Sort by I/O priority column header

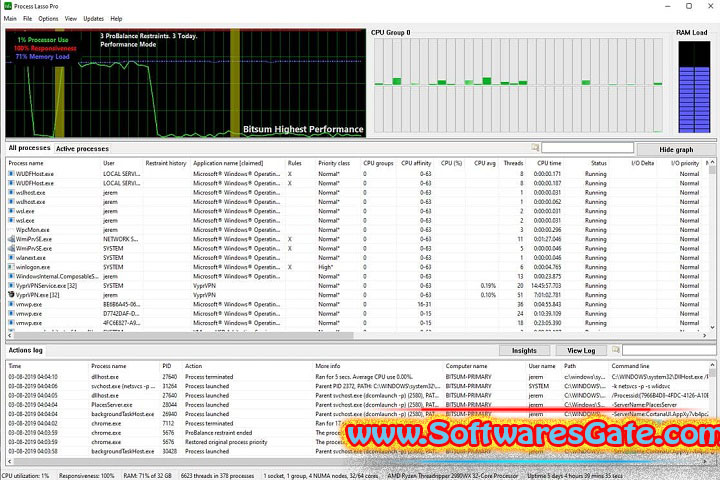tap(685, 163)
